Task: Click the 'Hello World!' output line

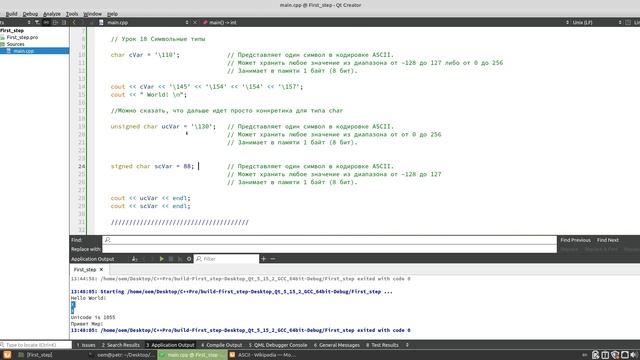Action: coord(89,298)
